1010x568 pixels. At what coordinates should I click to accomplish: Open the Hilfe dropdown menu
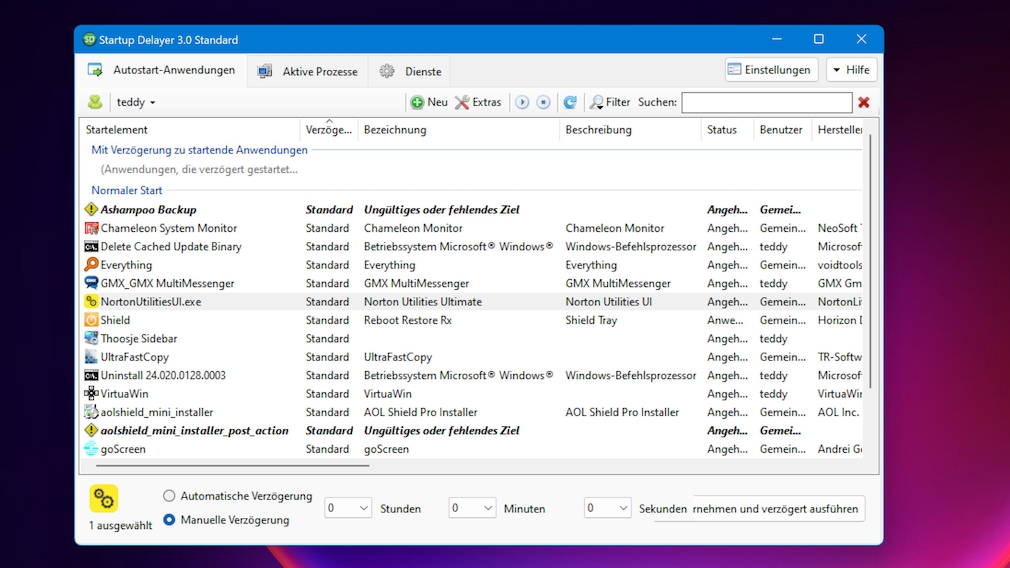(x=851, y=70)
